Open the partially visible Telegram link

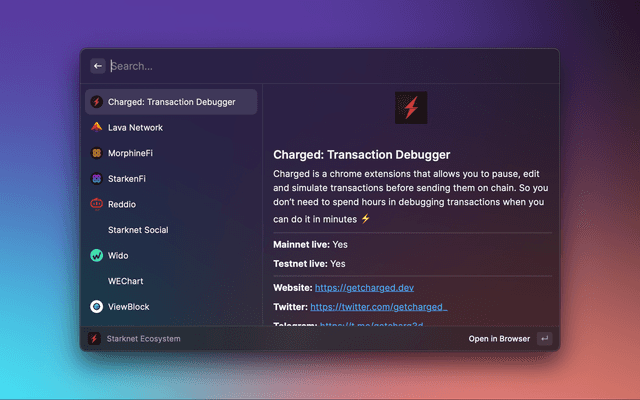[x=371, y=324]
